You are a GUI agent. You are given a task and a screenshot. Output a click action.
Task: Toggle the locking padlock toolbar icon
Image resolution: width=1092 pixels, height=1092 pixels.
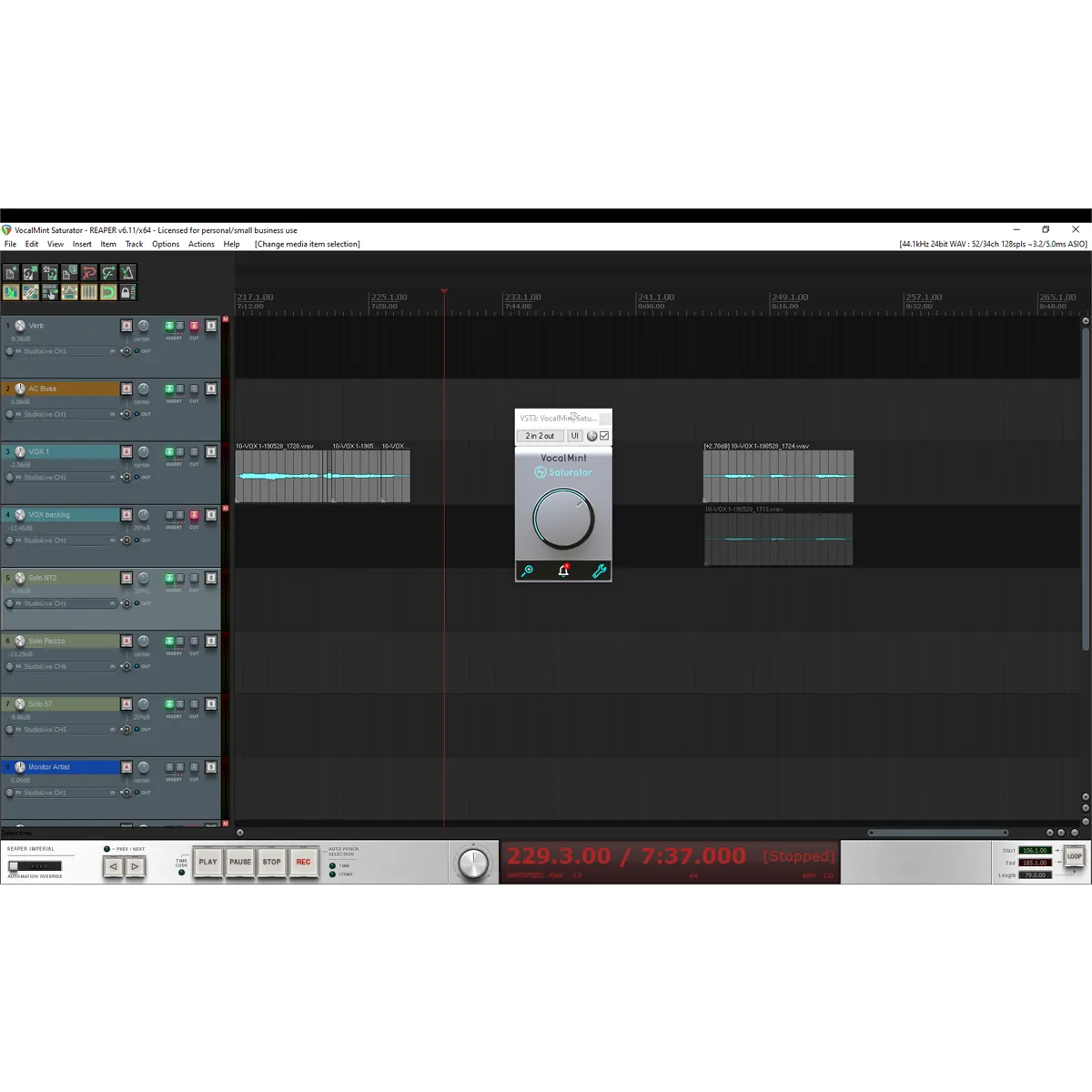tap(127, 292)
